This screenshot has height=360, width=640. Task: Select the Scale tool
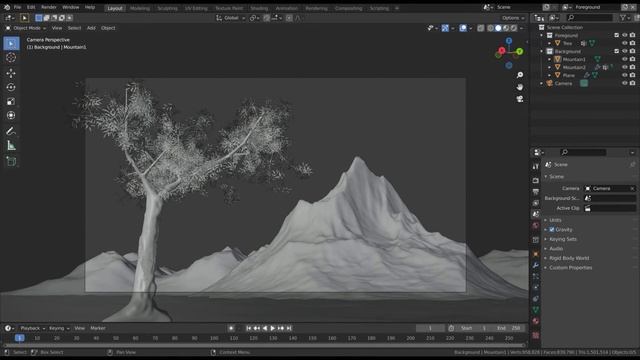[11, 101]
